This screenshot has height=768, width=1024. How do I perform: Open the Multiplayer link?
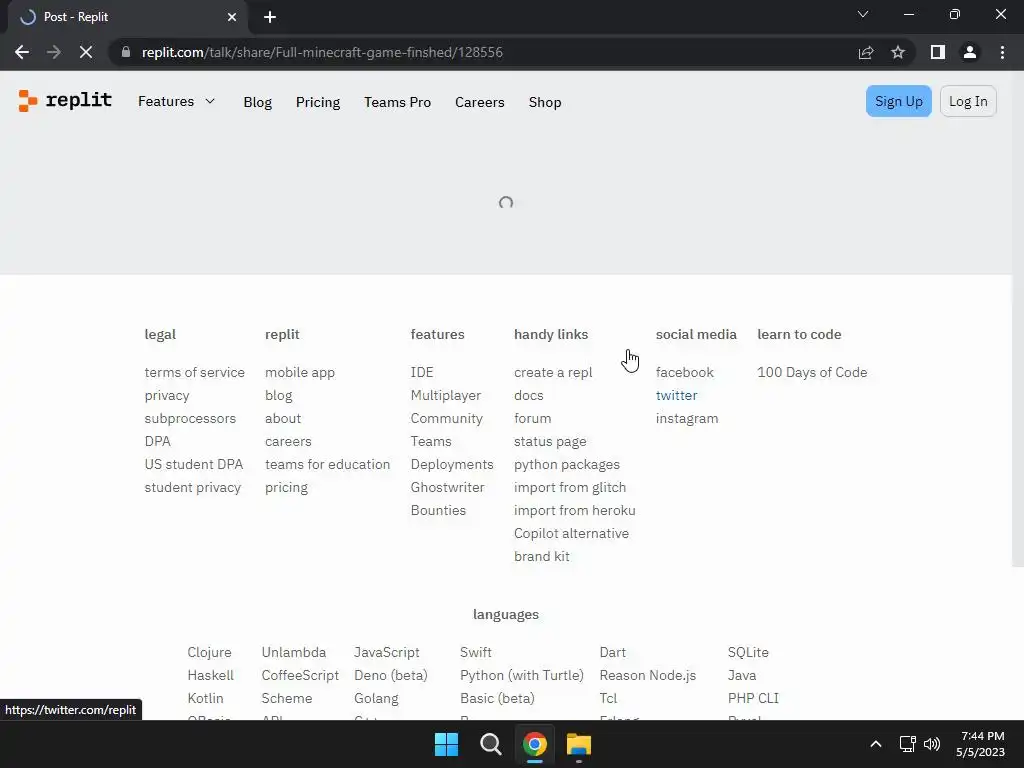click(445, 396)
